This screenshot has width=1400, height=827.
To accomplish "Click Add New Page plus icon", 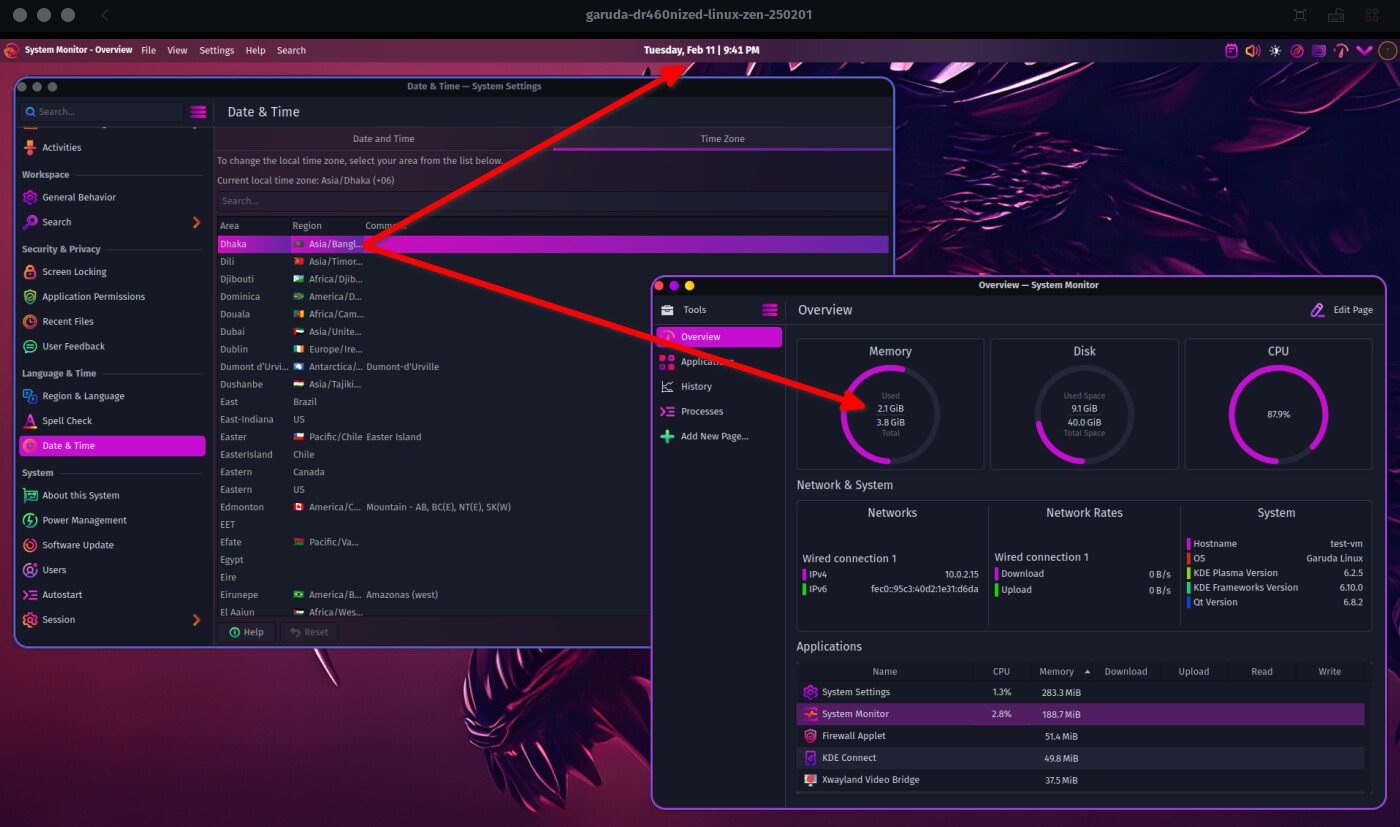I will pyautogui.click(x=667, y=436).
